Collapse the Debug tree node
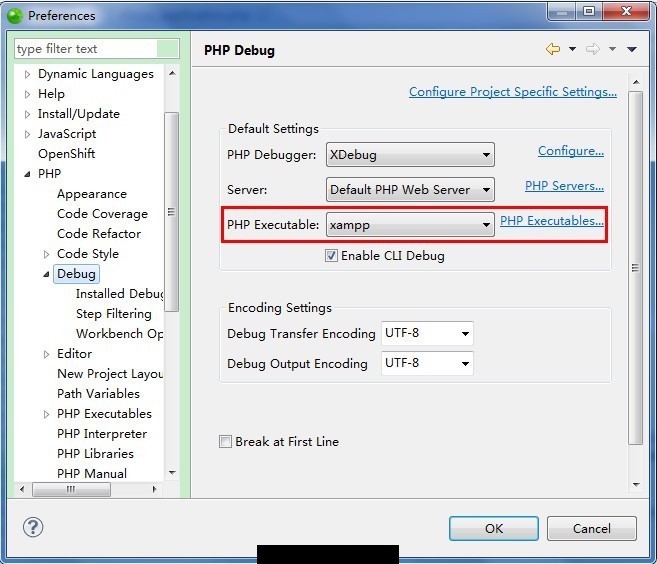This screenshot has height=564, width=657. (x=46, y=274)
